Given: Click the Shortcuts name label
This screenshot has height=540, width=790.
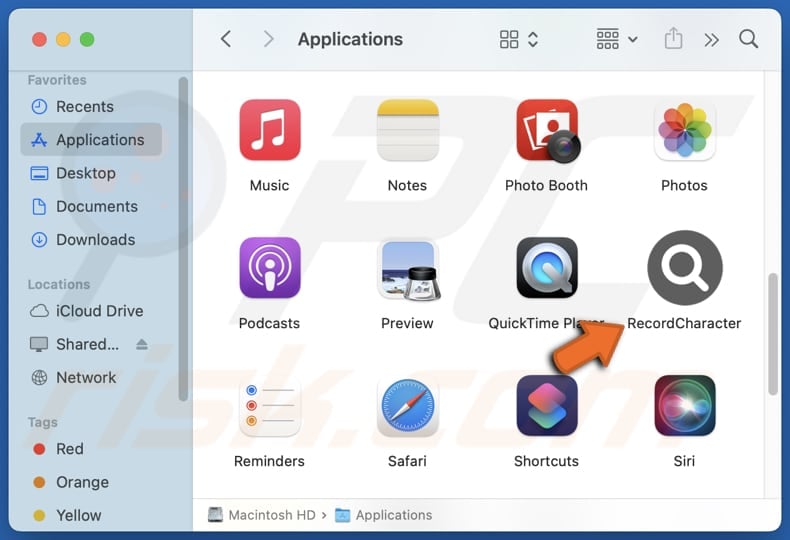Looking at the screenshot, I should point(546,461).
